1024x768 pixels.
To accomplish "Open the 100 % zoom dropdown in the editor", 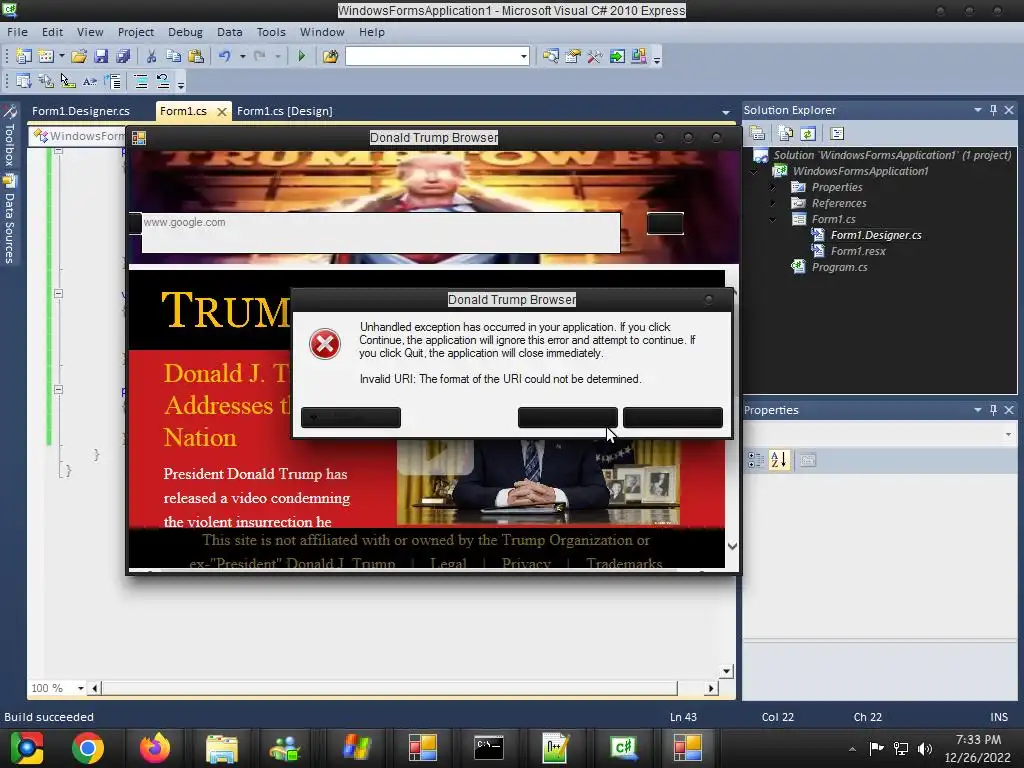I will coord(80,688).
